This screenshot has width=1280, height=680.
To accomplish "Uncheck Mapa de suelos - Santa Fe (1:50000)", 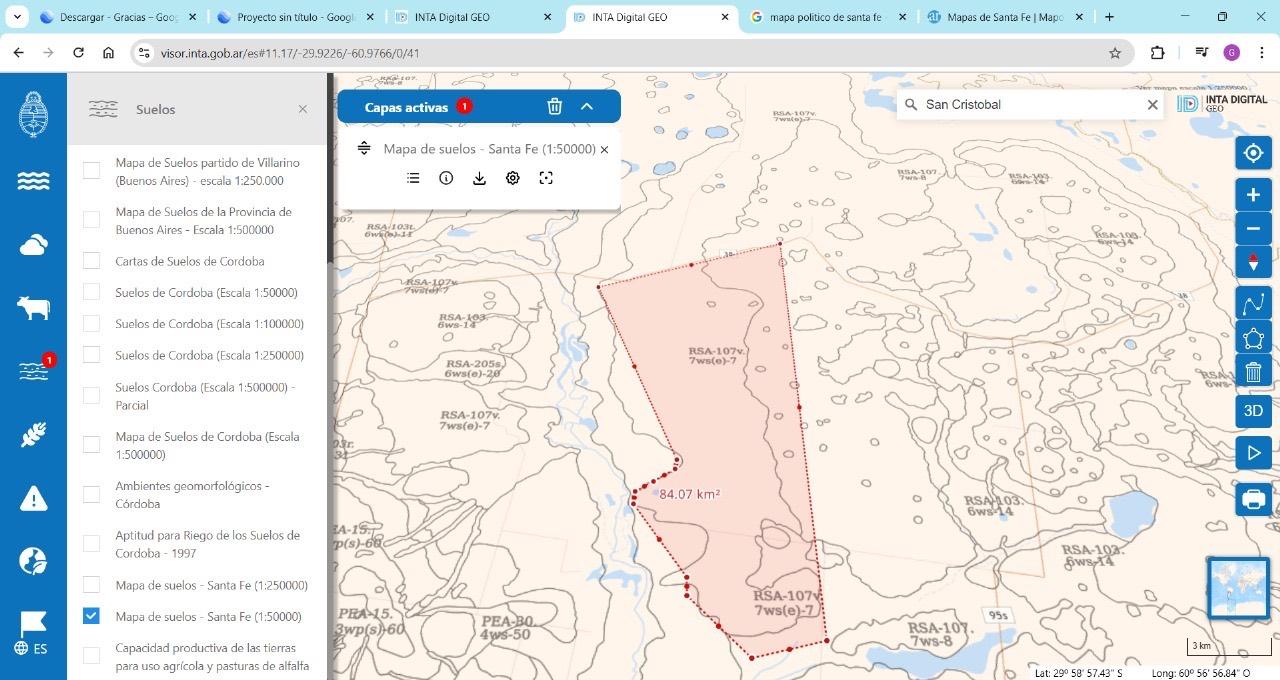I will click(x=91, y=616).
